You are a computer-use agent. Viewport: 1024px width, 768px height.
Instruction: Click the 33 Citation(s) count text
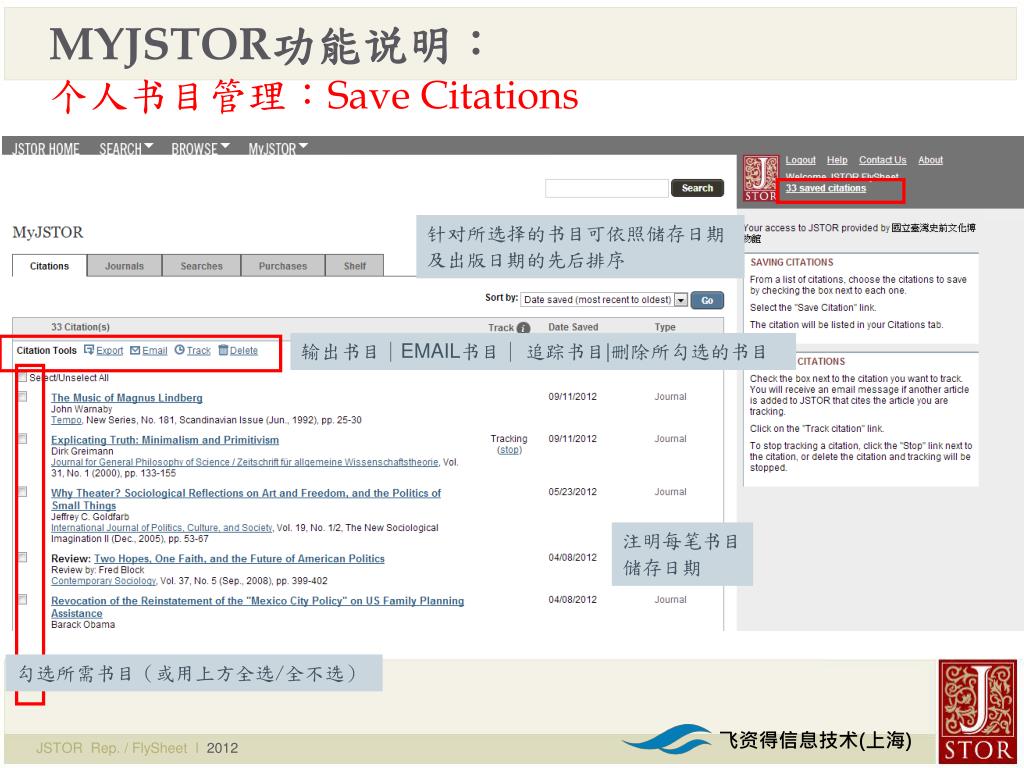pos(80,327)
